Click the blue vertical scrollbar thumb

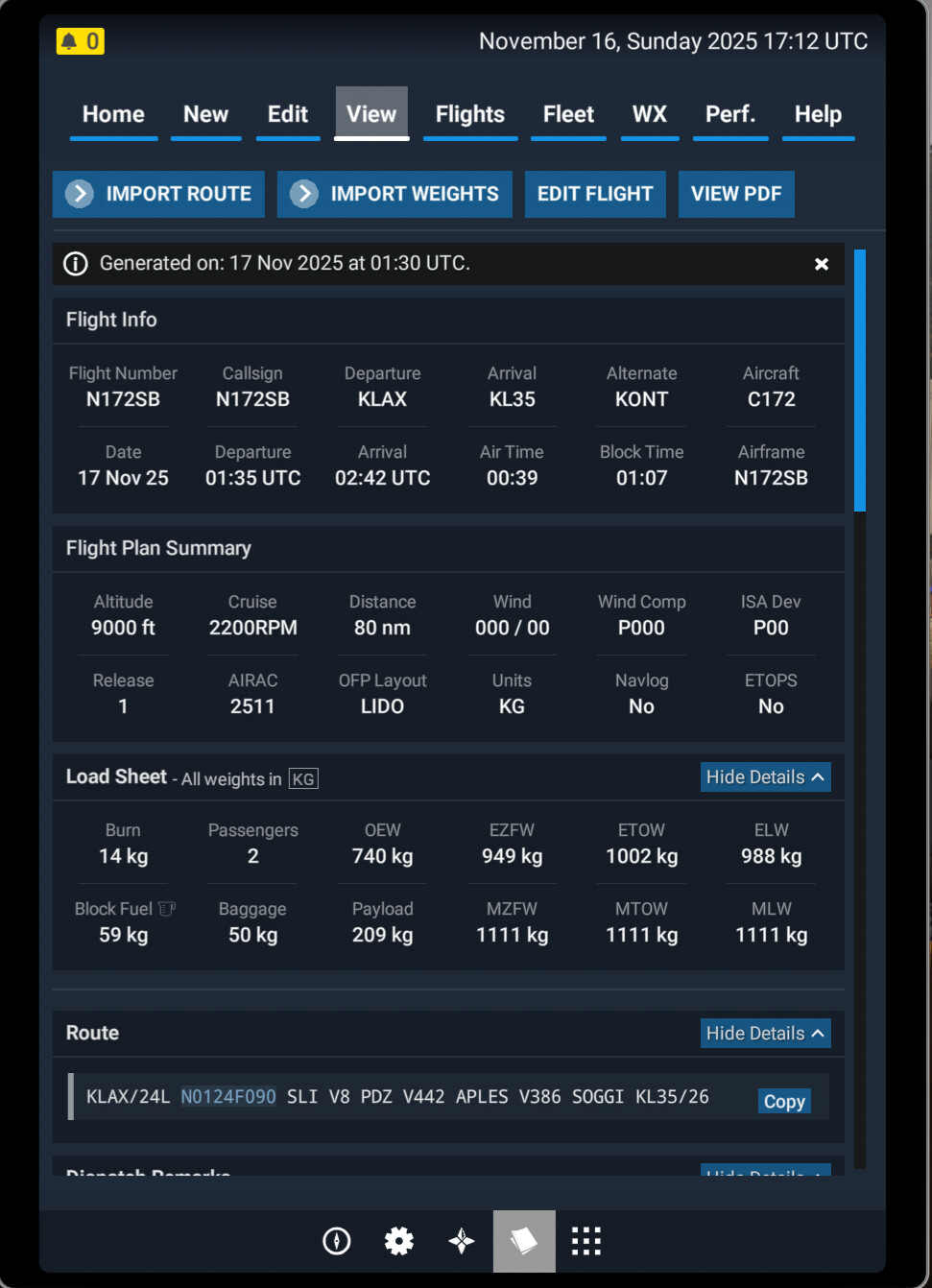pos(860,380)
